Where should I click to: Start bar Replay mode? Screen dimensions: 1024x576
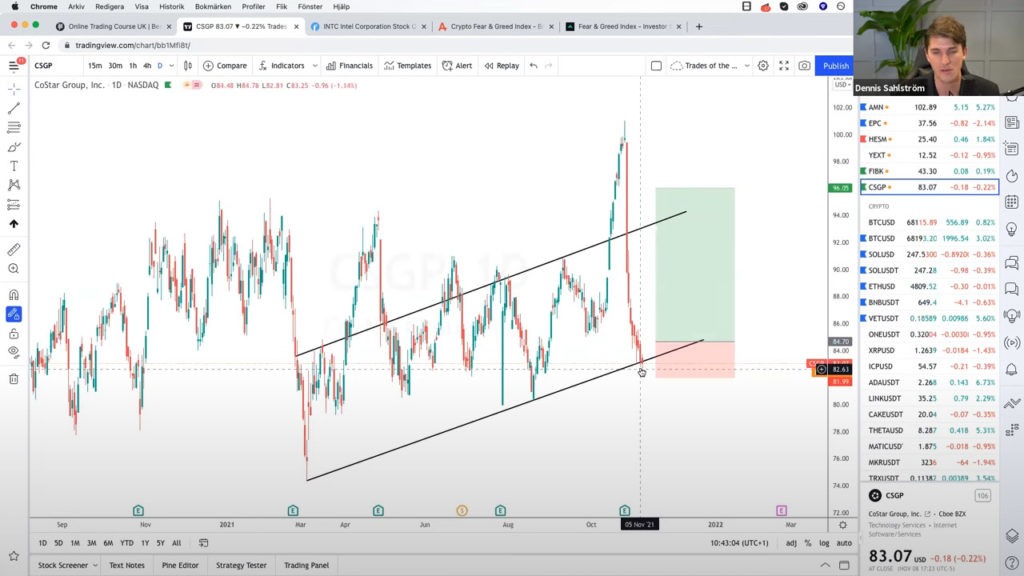[x=502, y=65]
